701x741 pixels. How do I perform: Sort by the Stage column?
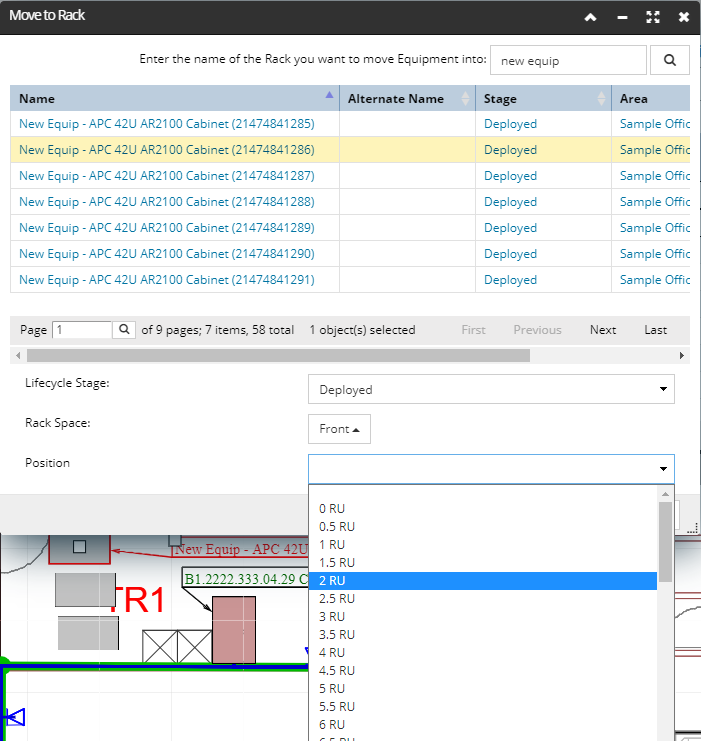[x=543, y=98]
